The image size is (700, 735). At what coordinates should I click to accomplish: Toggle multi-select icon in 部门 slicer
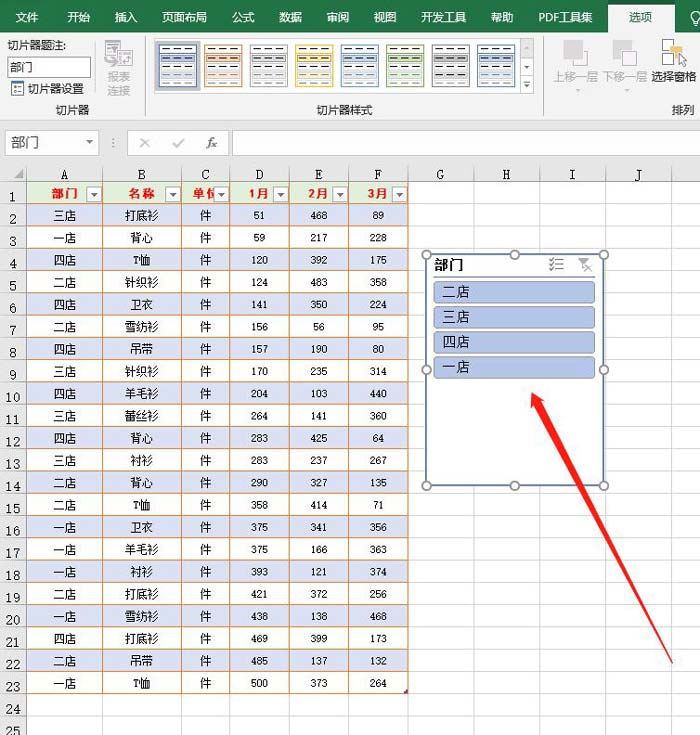[557, 265]
